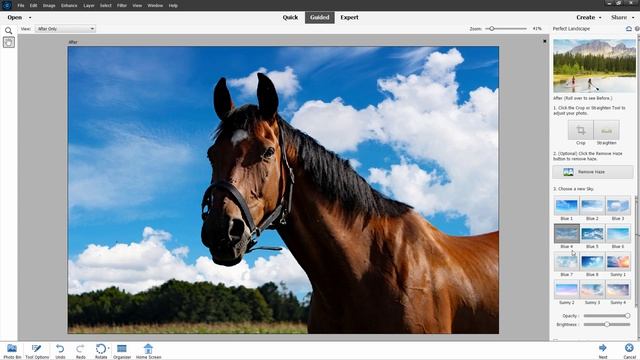This screenshot has width=640, height=360.
Task: Choose the Sunny 3 sky preset
Action: point(592,290)
